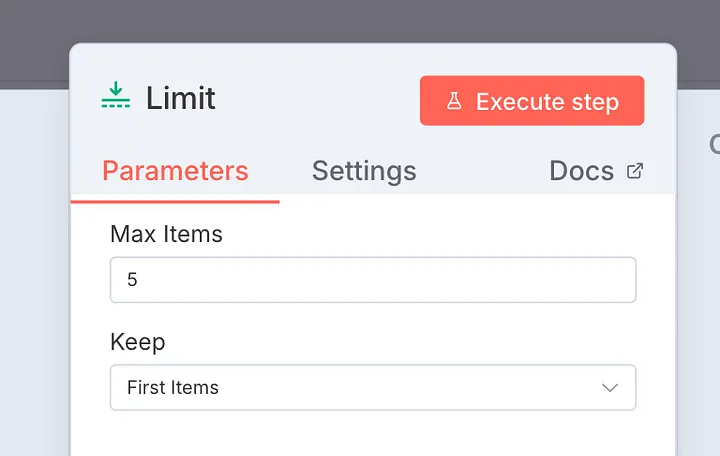720x456 pixels.
Task: Click the Max Items label
Action: pyautogui.click(x=166, y=234)
